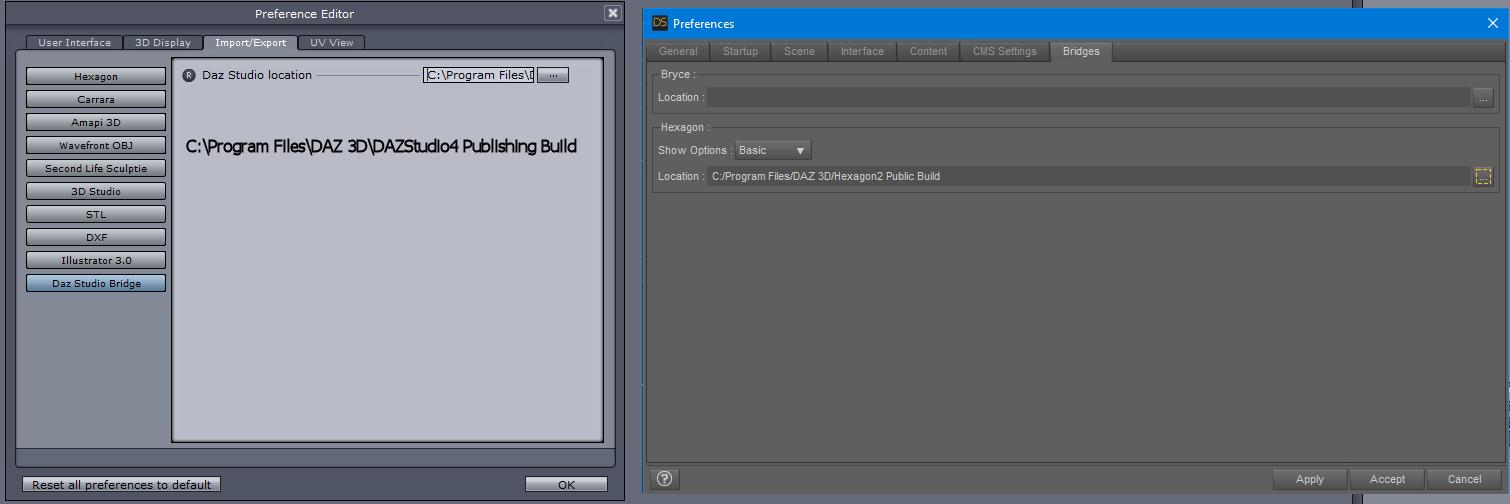
Task: Click the Accept button
Action: click(x=1387, y=479)
